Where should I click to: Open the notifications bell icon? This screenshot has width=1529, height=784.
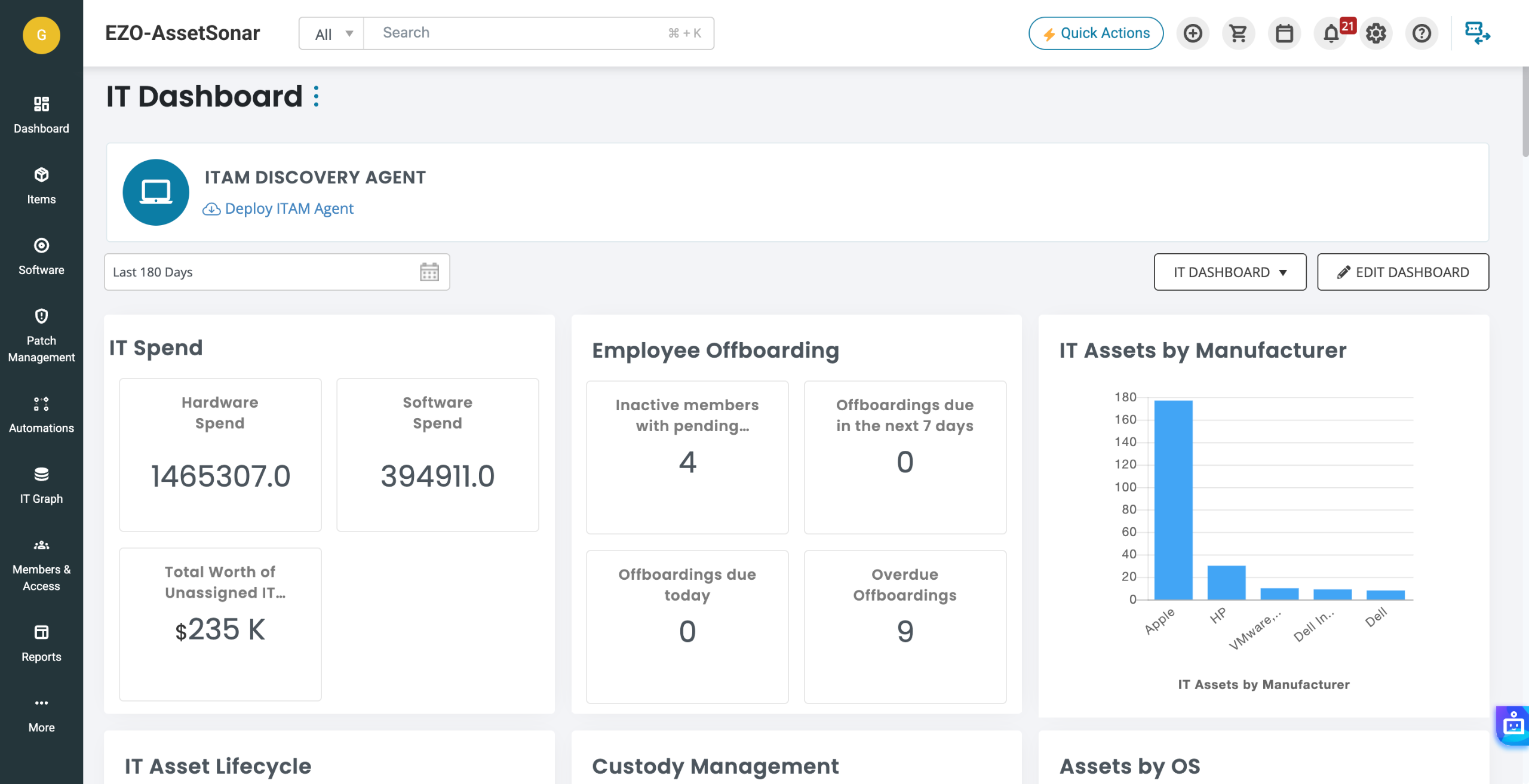(x=1331, y=33)
